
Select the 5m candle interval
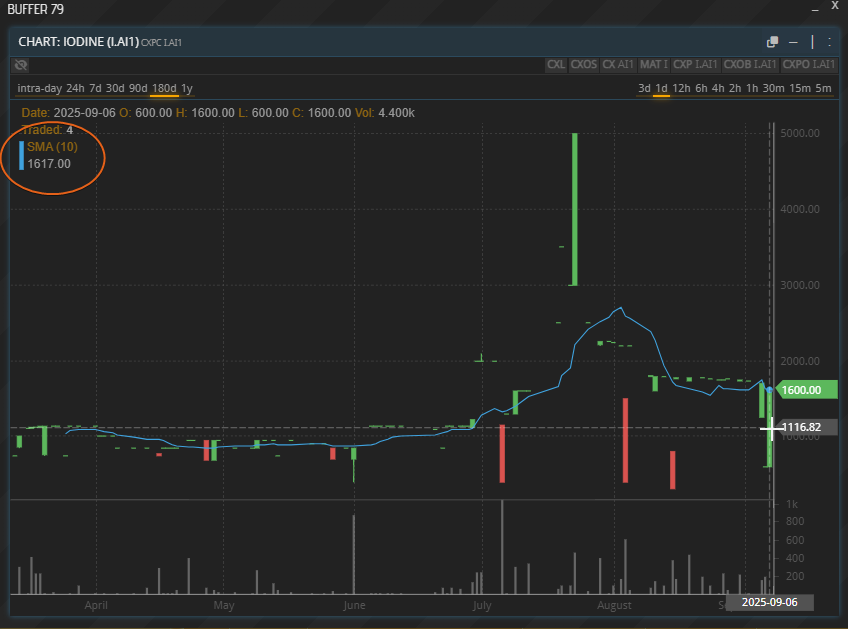[824, 88]
